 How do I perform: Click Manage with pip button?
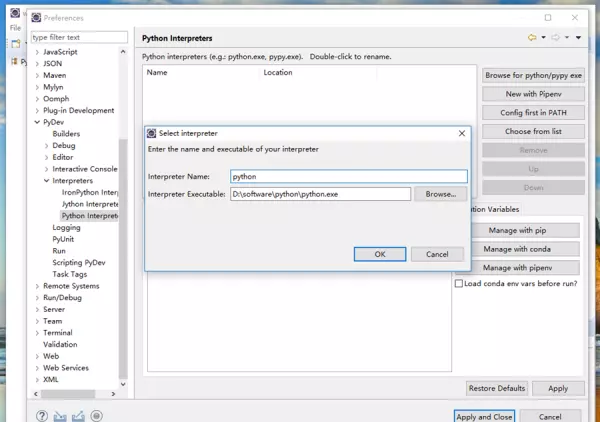click(x=525, y=230)
